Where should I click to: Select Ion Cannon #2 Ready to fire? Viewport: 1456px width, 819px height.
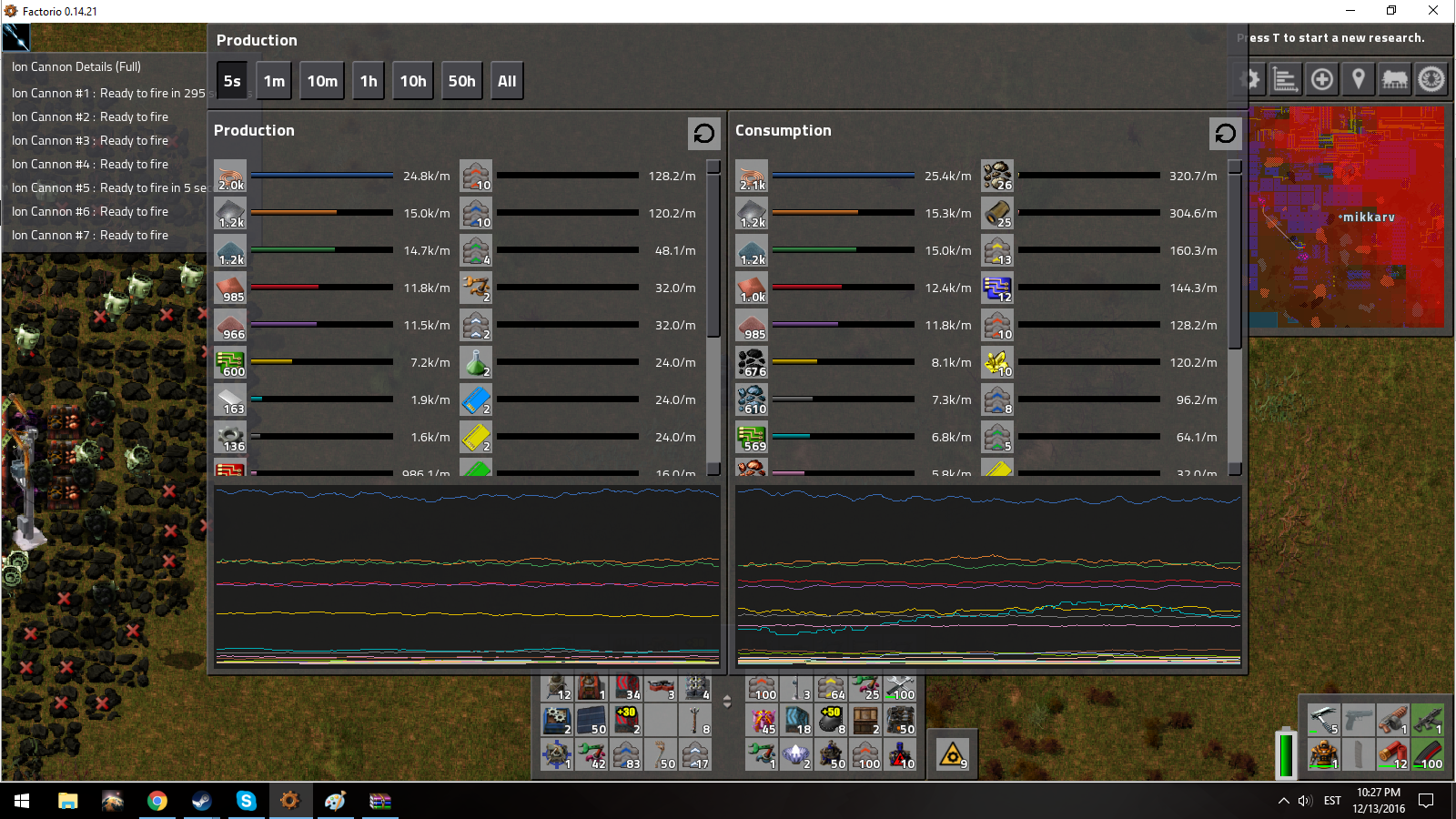coord(90,116)
